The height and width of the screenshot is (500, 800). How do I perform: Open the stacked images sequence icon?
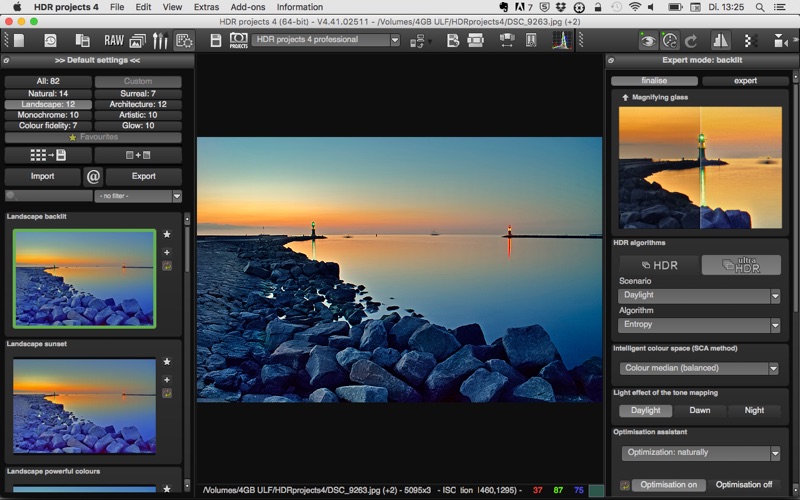pyautogui.click(x=138, y=40)
